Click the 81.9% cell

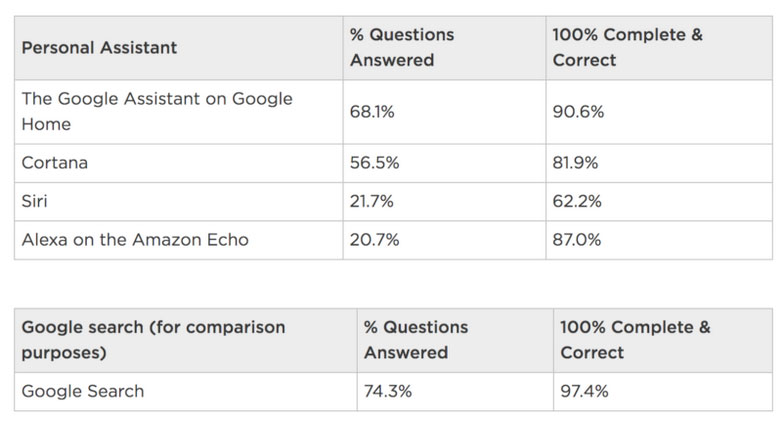tap(577, 163)
